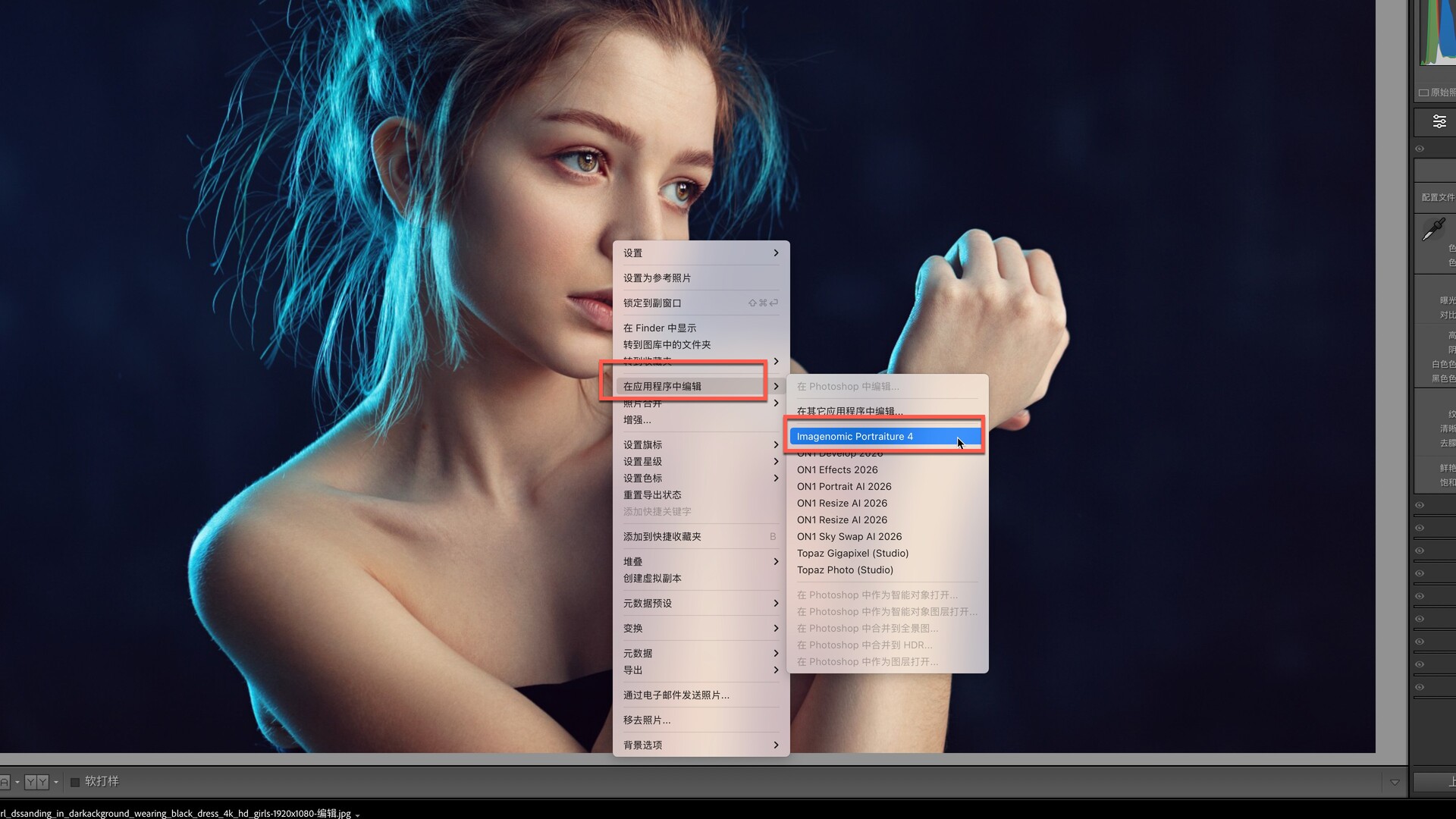Choose 创建虚拟副本 from the context menu
This screenshot has height=819, width=1456.
click(x=652, y=578)
